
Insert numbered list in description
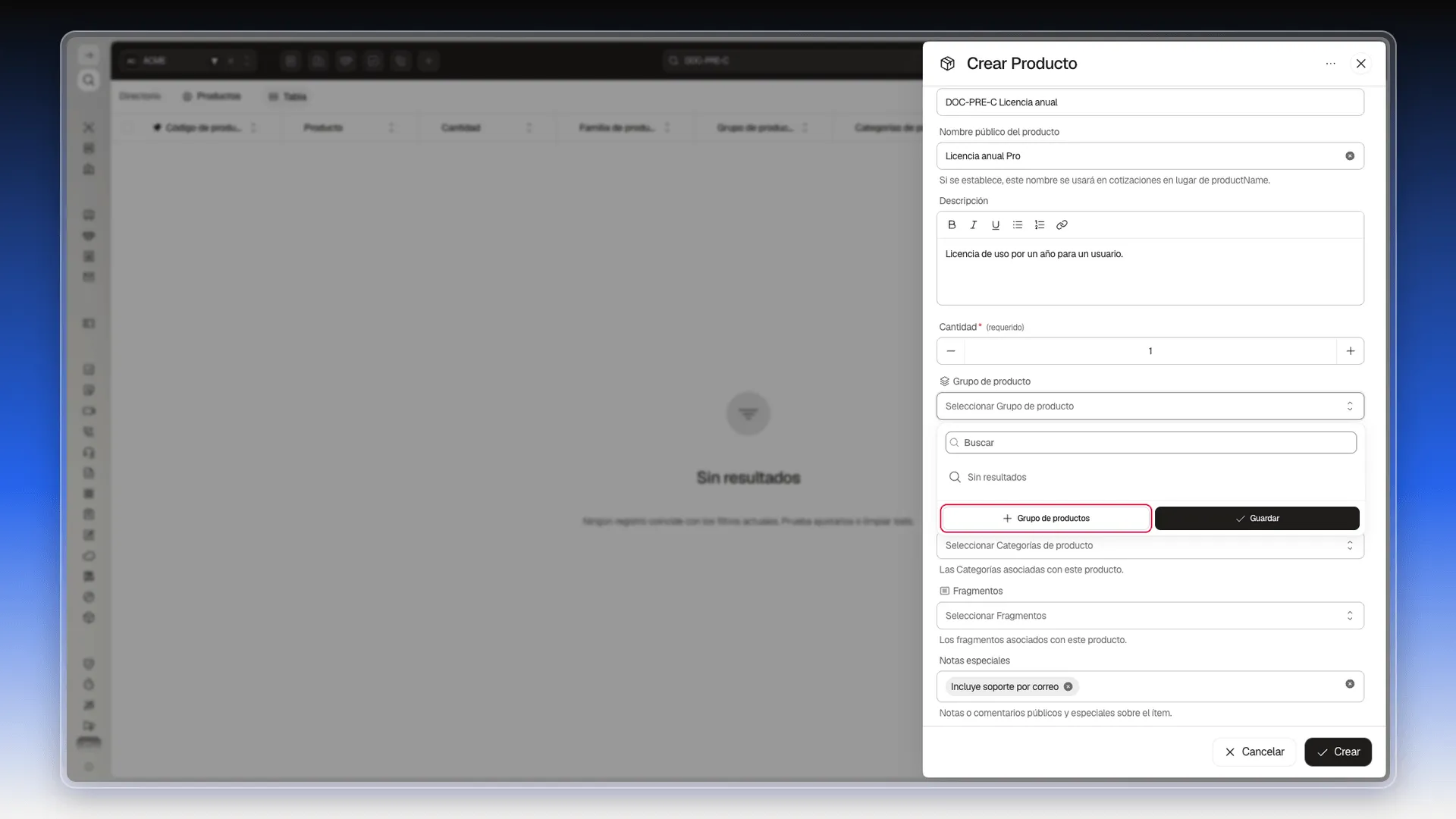click(x=1040, y=224)
